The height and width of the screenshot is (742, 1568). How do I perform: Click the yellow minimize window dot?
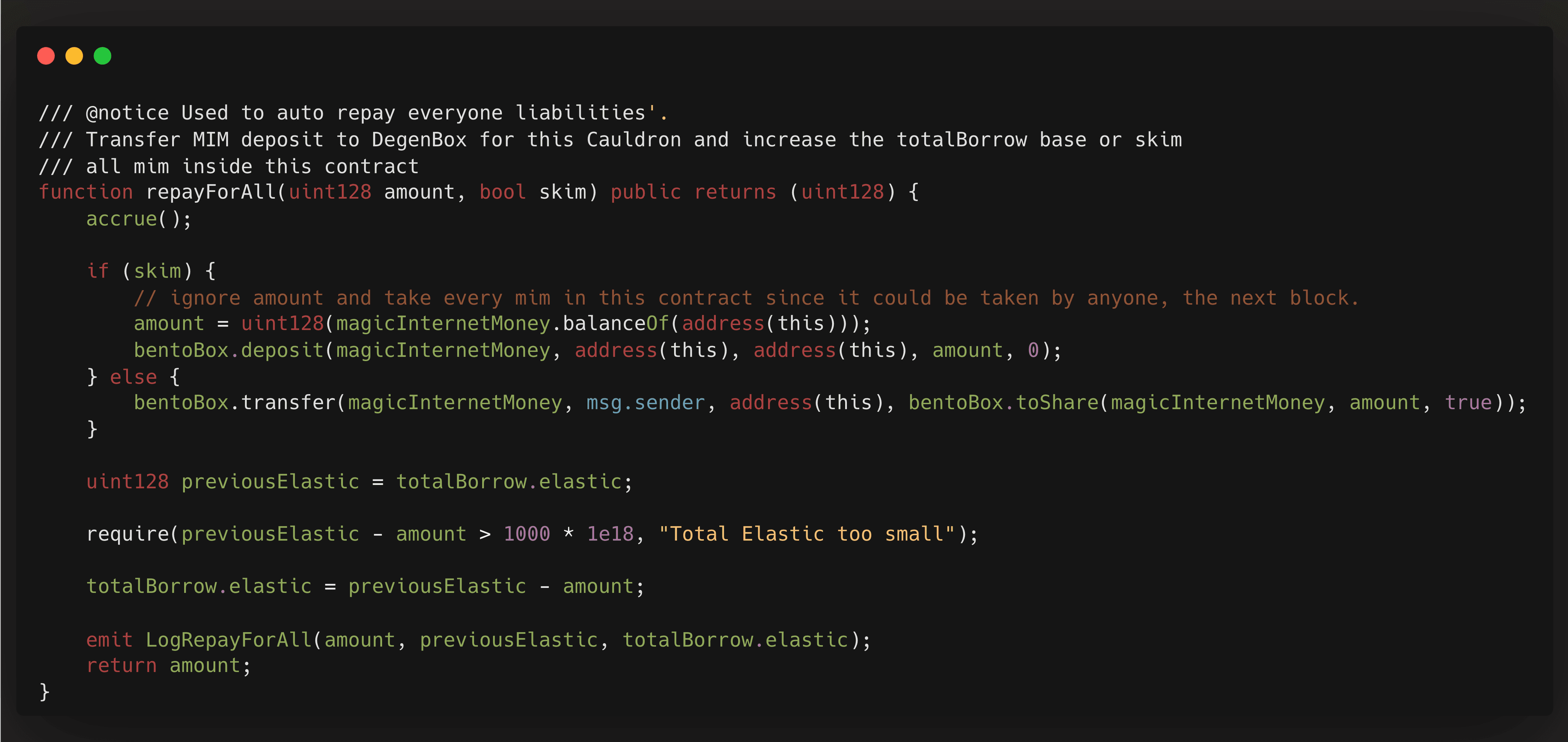tap(74, 56)
